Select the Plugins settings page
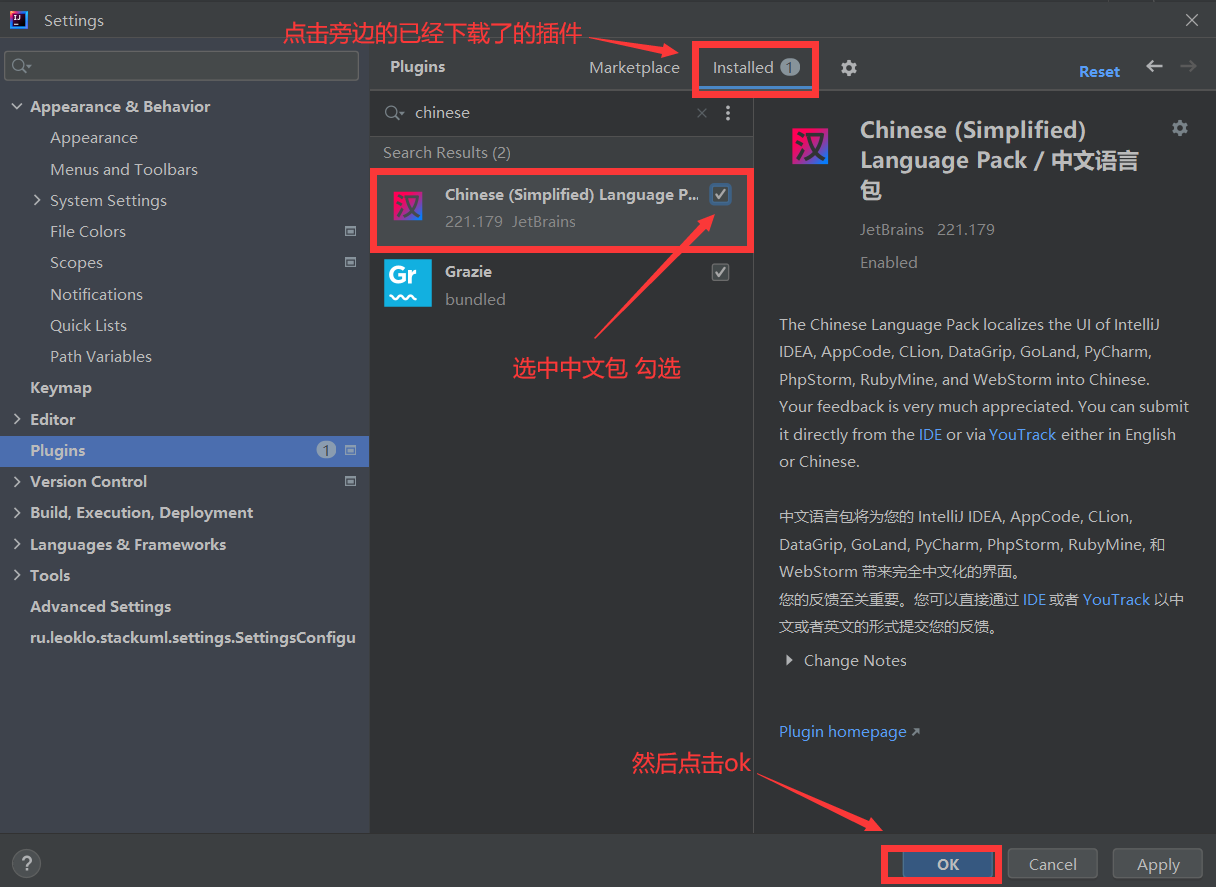Image resolution: width=1216 pixels, height=887 pixels. coord(184,450)
